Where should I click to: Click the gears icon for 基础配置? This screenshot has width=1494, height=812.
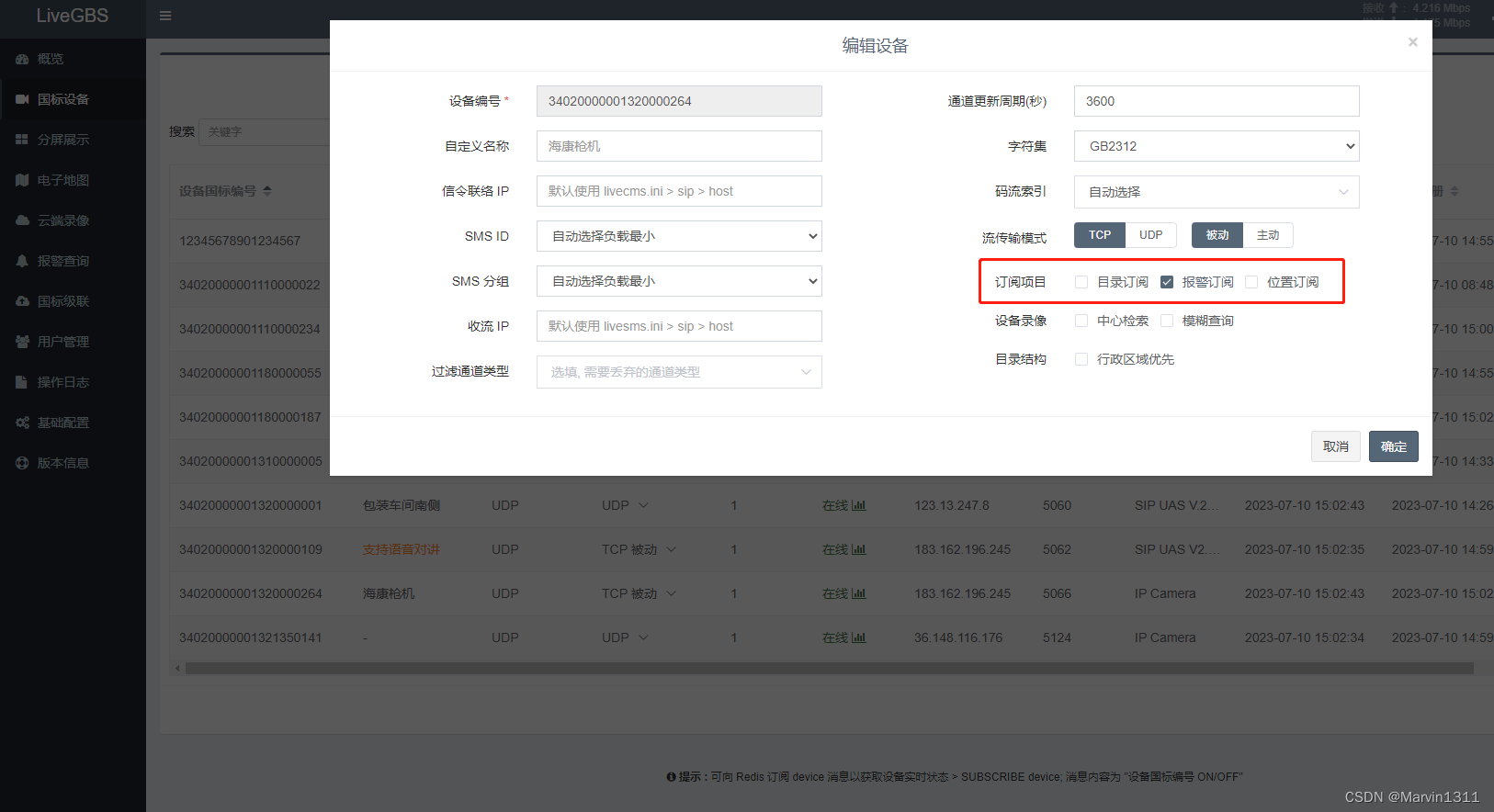coord(22,423)
